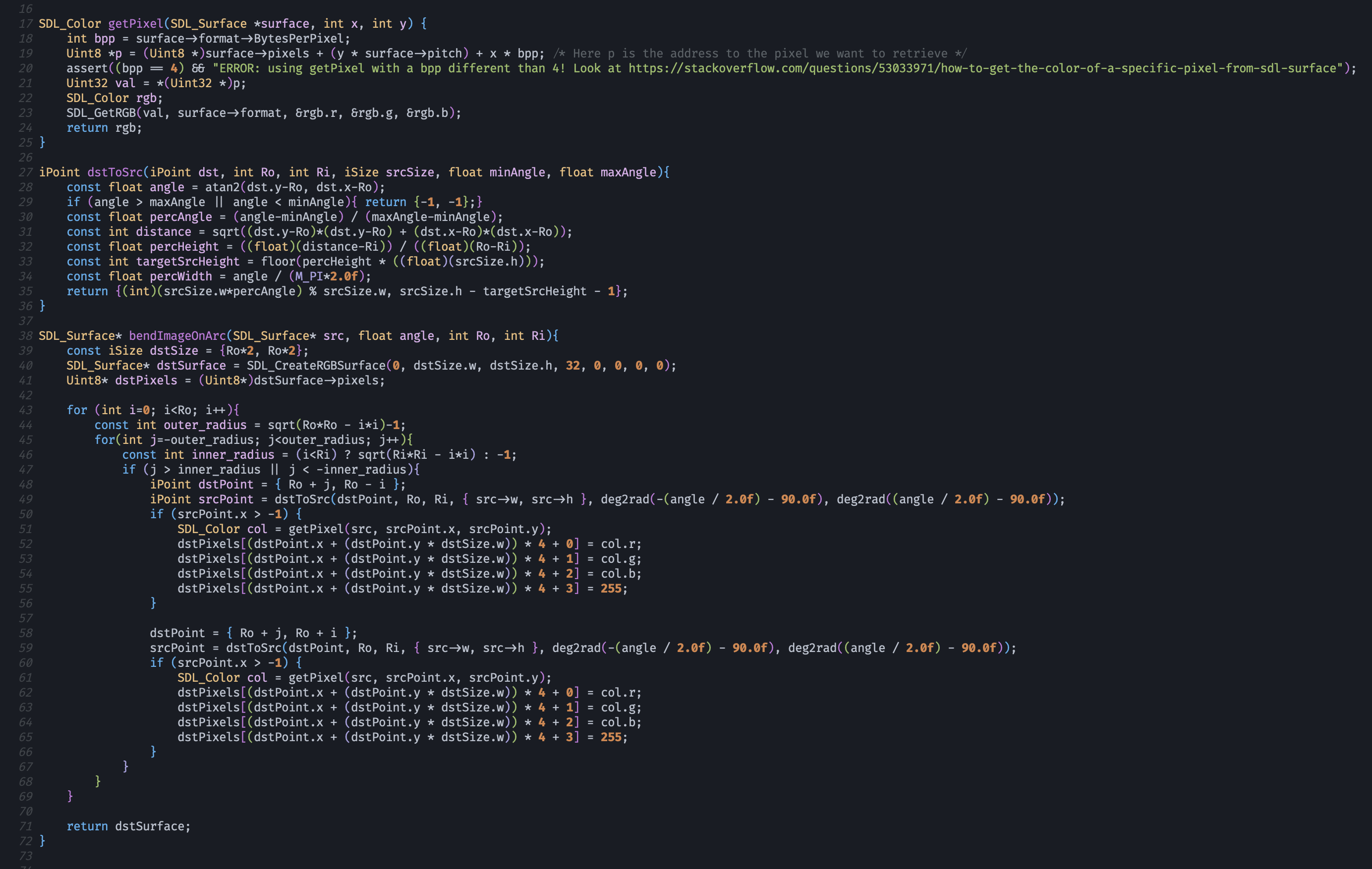Click 'return rgb;' on line 24
1372x869 pixels.
click(x=104, y=127)
